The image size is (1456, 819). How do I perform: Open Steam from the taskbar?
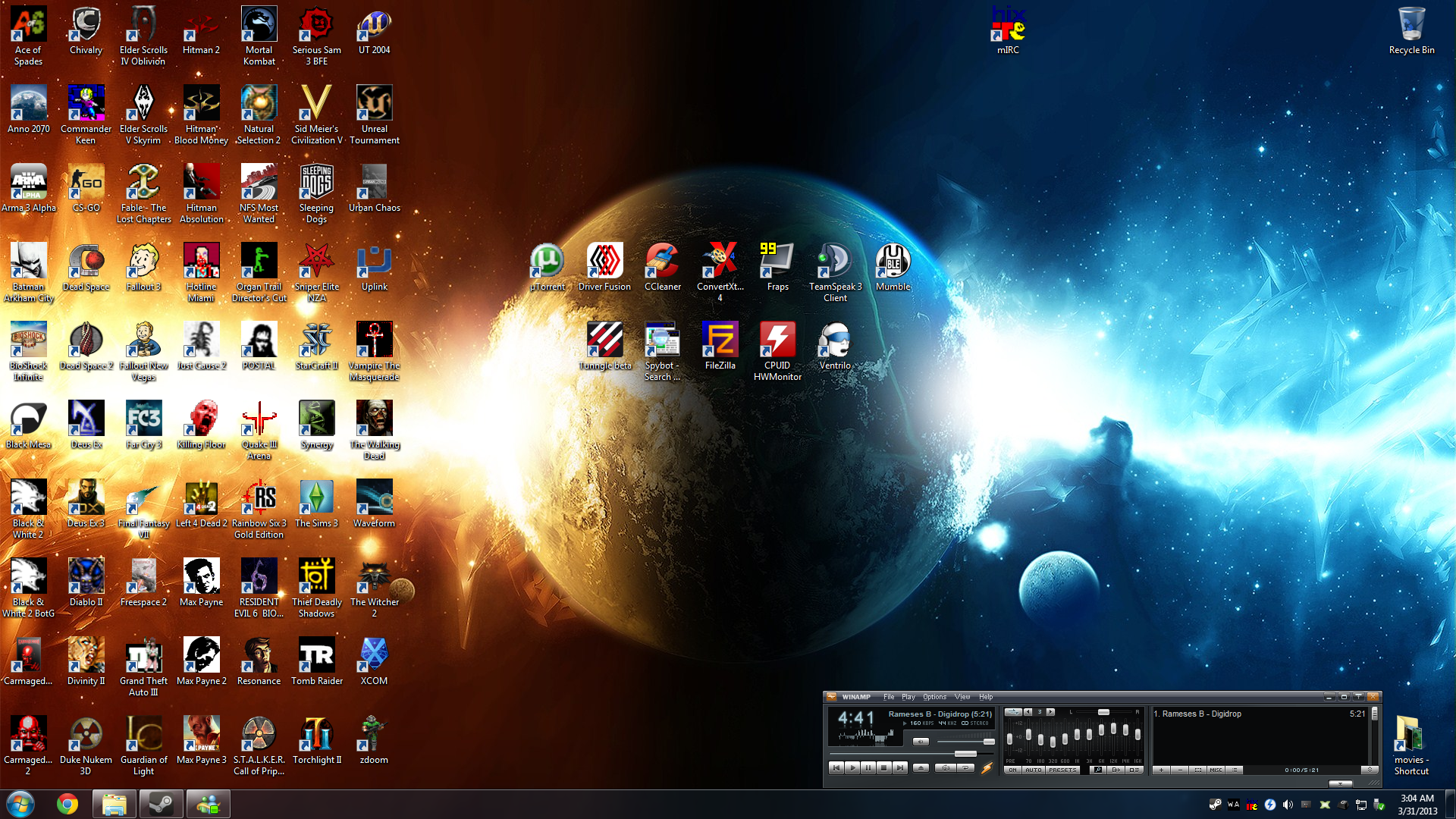161,804
